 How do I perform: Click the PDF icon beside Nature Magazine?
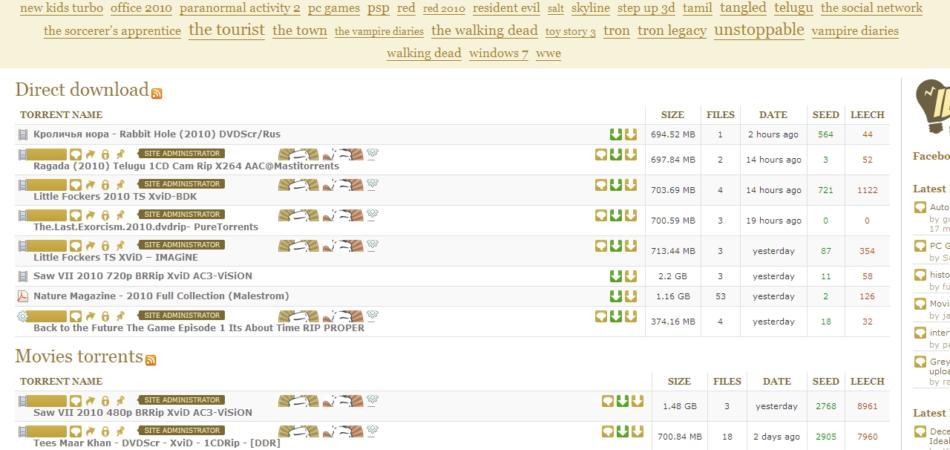tap(23, 296)
